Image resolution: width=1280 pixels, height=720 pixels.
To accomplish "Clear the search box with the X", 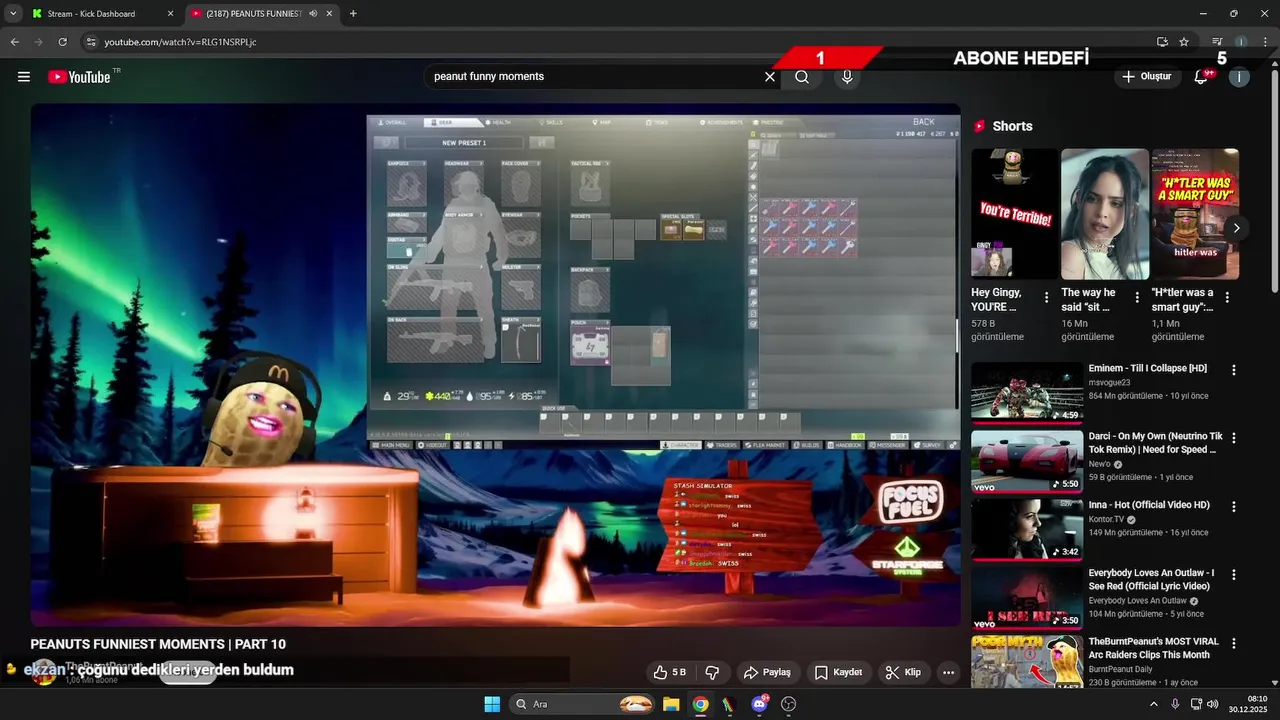I will click(x=770, y=77).
